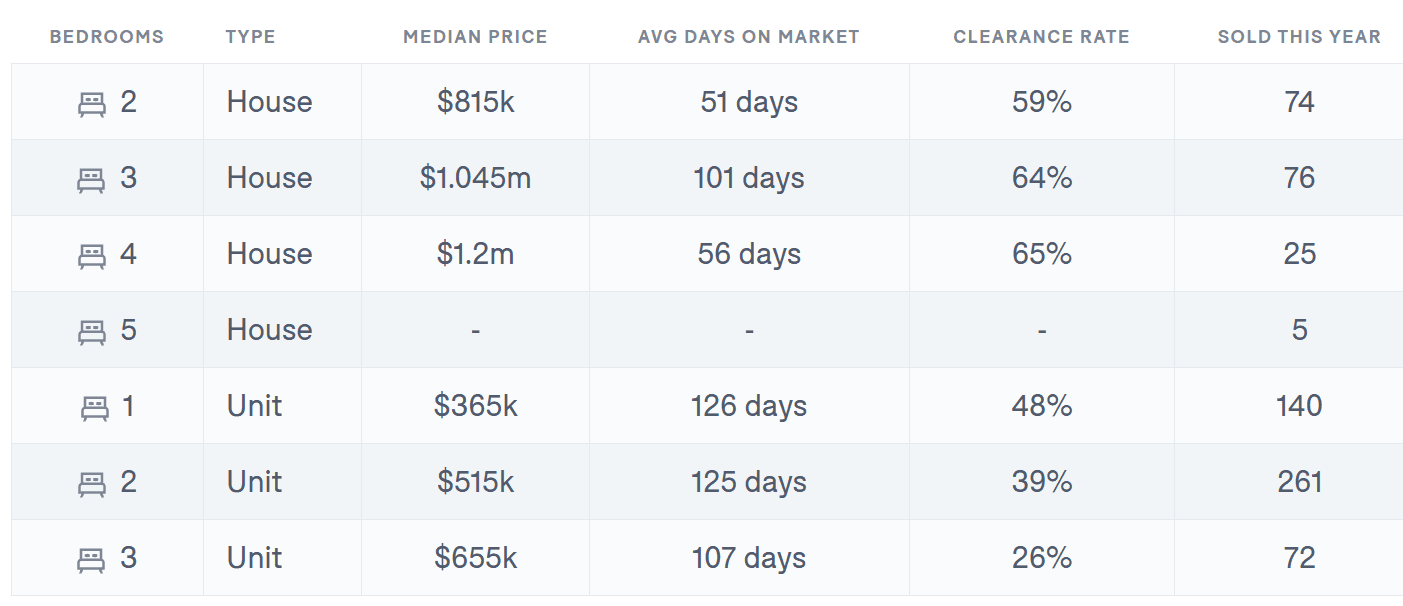1403x606 pixels.
Task: Click bed icon in 2-bedroom Unit row
Action: (x=92, y=483)
